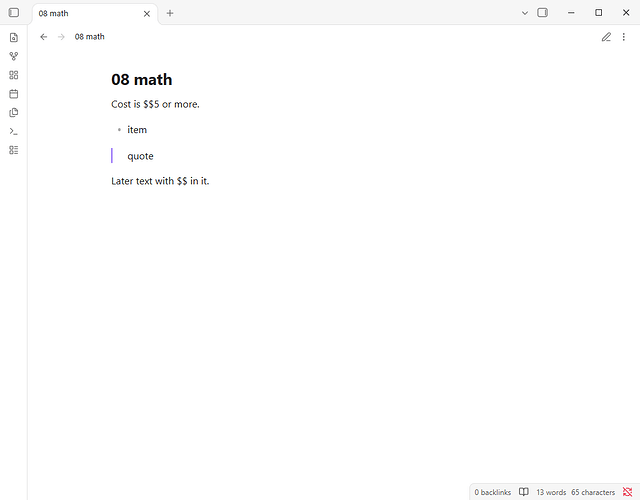This screenshot has width=640, height=500.
Task: Navigate forward with the right arrow
Action: tap(61, 37)
